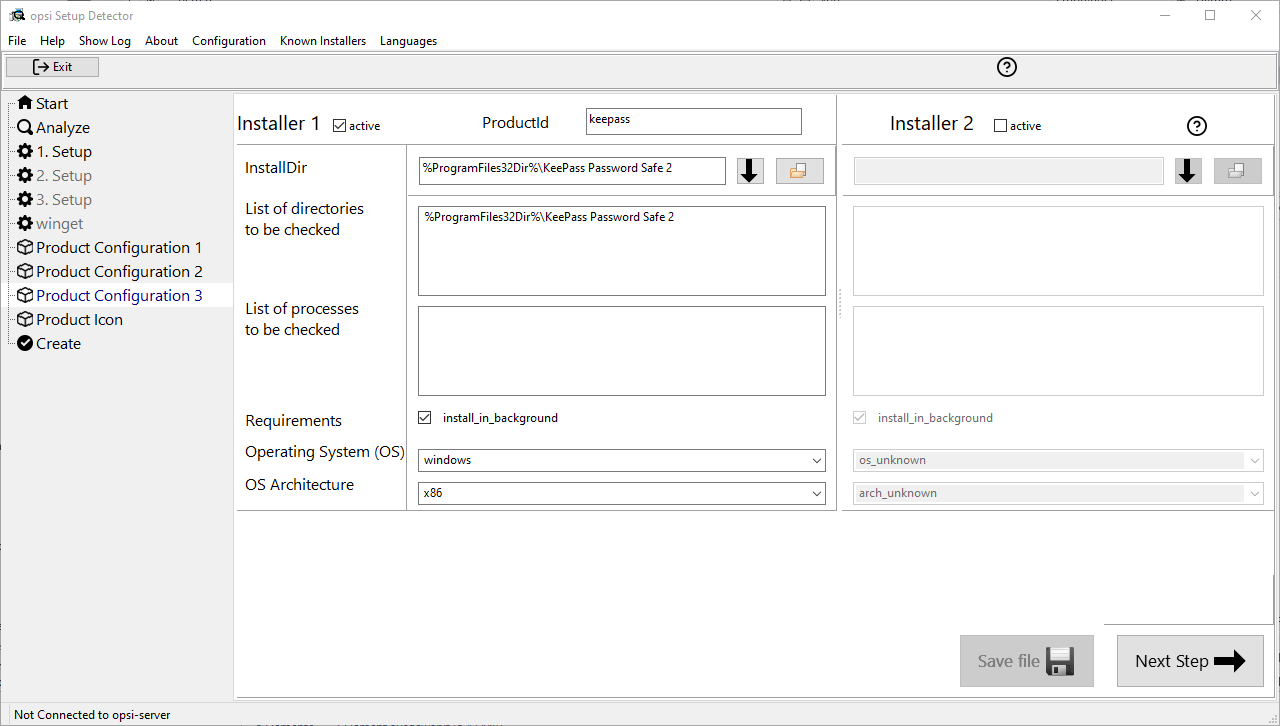The height and width of the screenshot is (726, 1280).
Task: Click the Next Step button
Action: [1190, 661]
